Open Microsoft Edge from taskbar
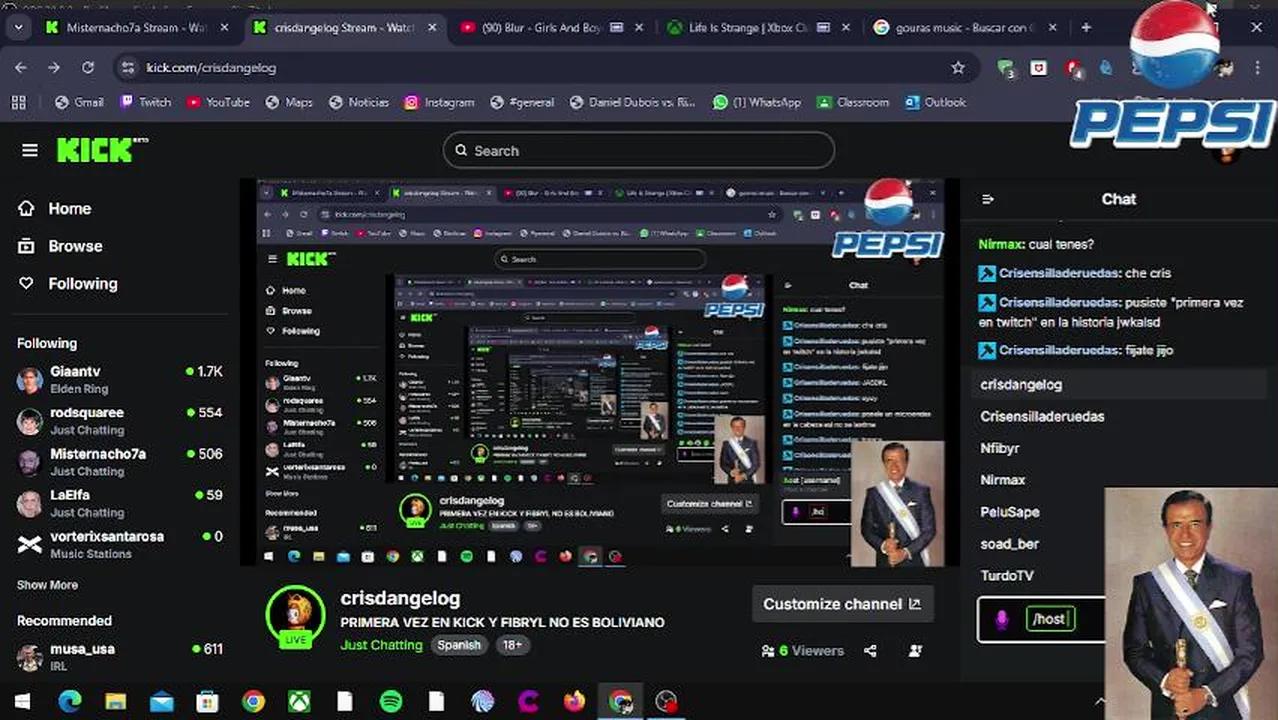Screen dimensions: 1278x720 (x=69, y=701)
